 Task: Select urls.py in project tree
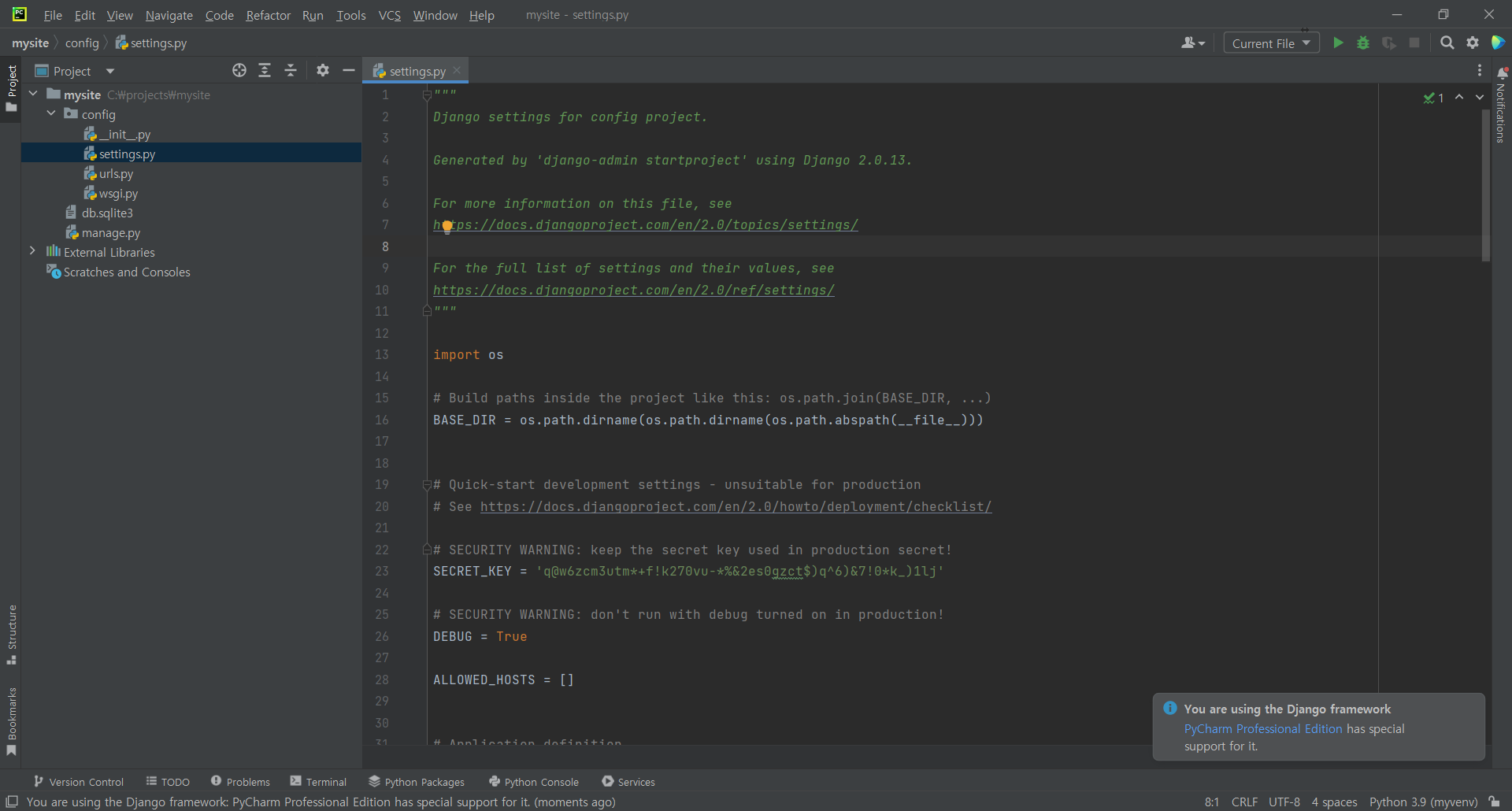[108, 173]
